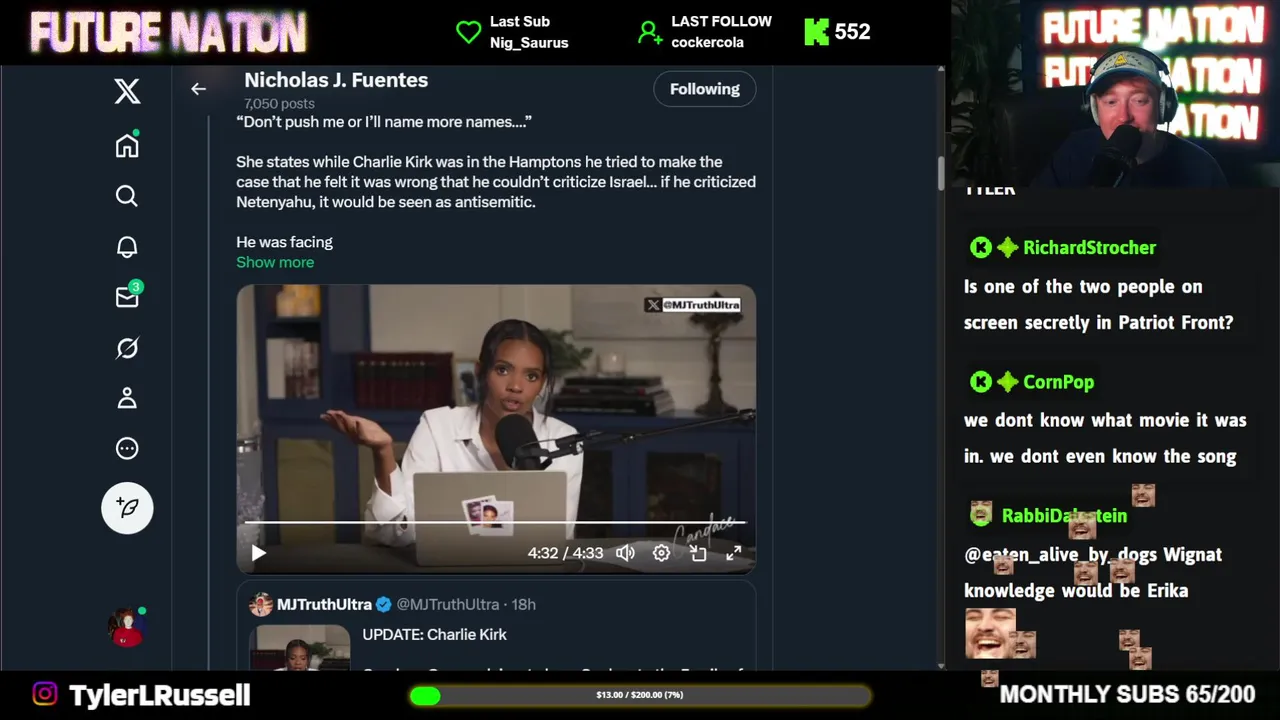Open the More circle icon
This screenshot has height=720, width=1280.
click(127, 449)
